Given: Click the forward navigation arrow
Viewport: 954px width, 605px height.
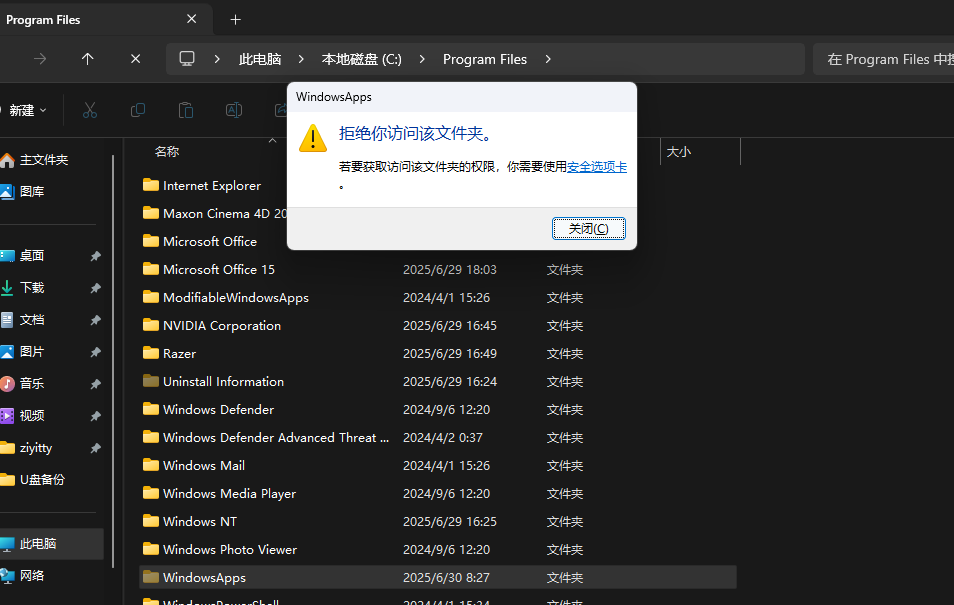Looking at the screenshot, I should click(x=40, y=59).
